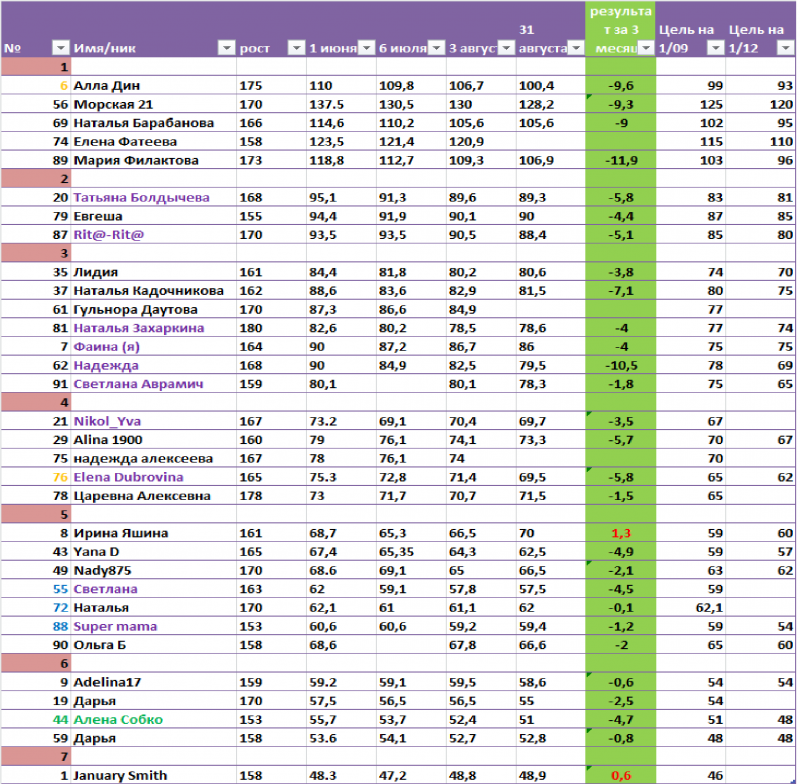Click the Алла Дин name cell

click(x=103, y=86)
